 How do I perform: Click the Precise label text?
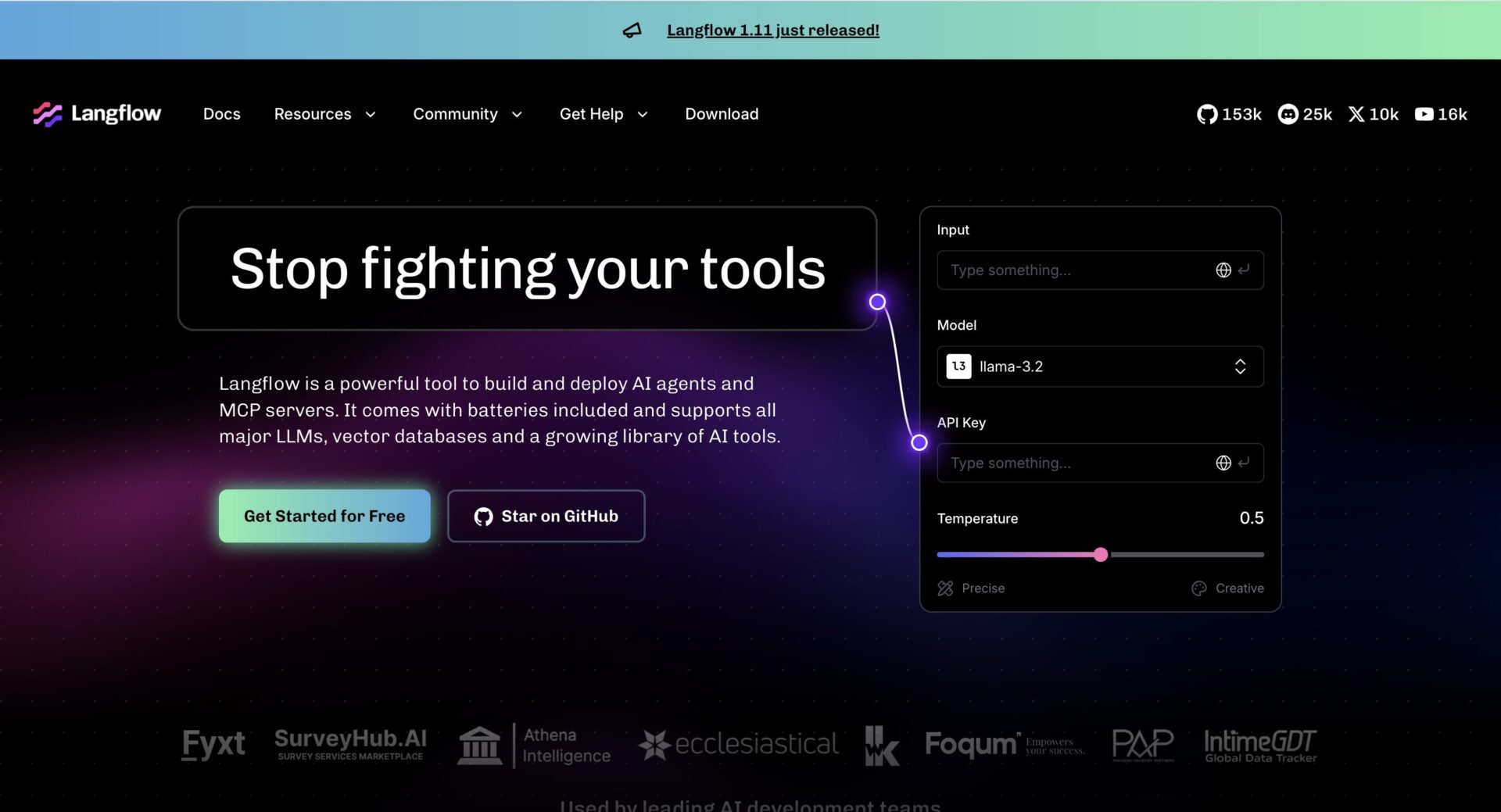983,588
